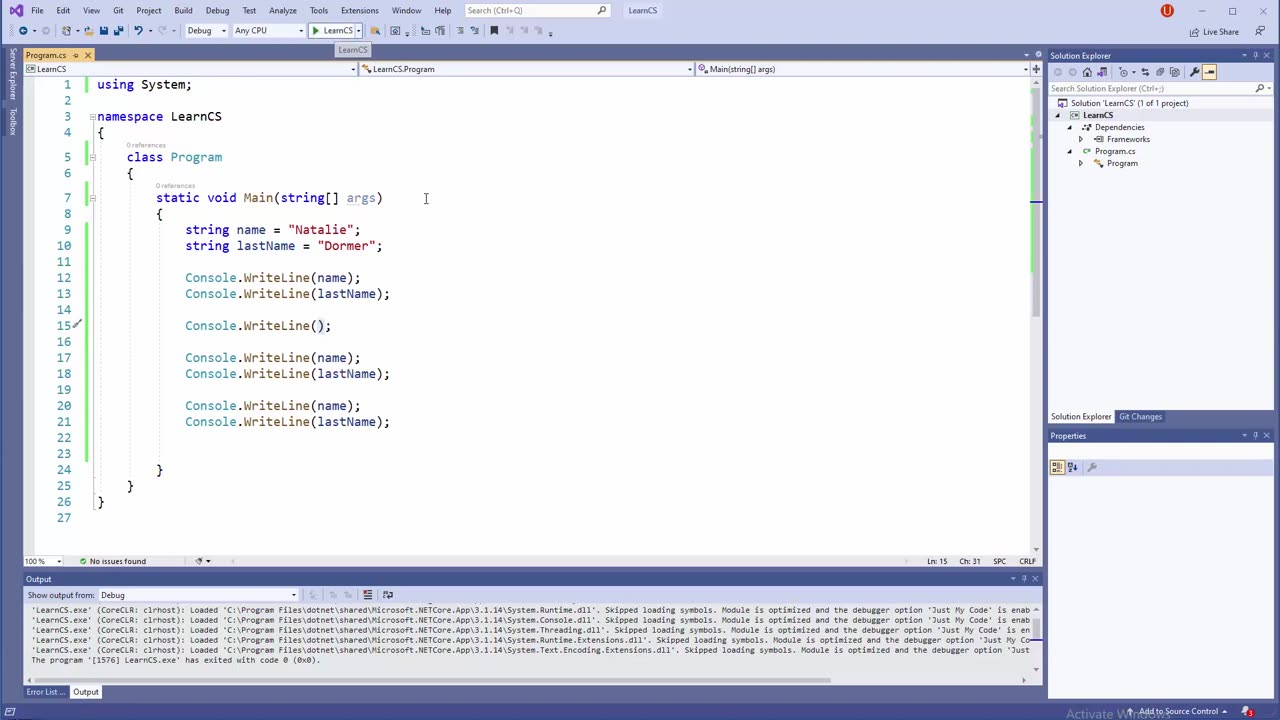Open Server Explorer side tab
The width and height of the screenshot is (1280, 720).
[x=12, y=75]
